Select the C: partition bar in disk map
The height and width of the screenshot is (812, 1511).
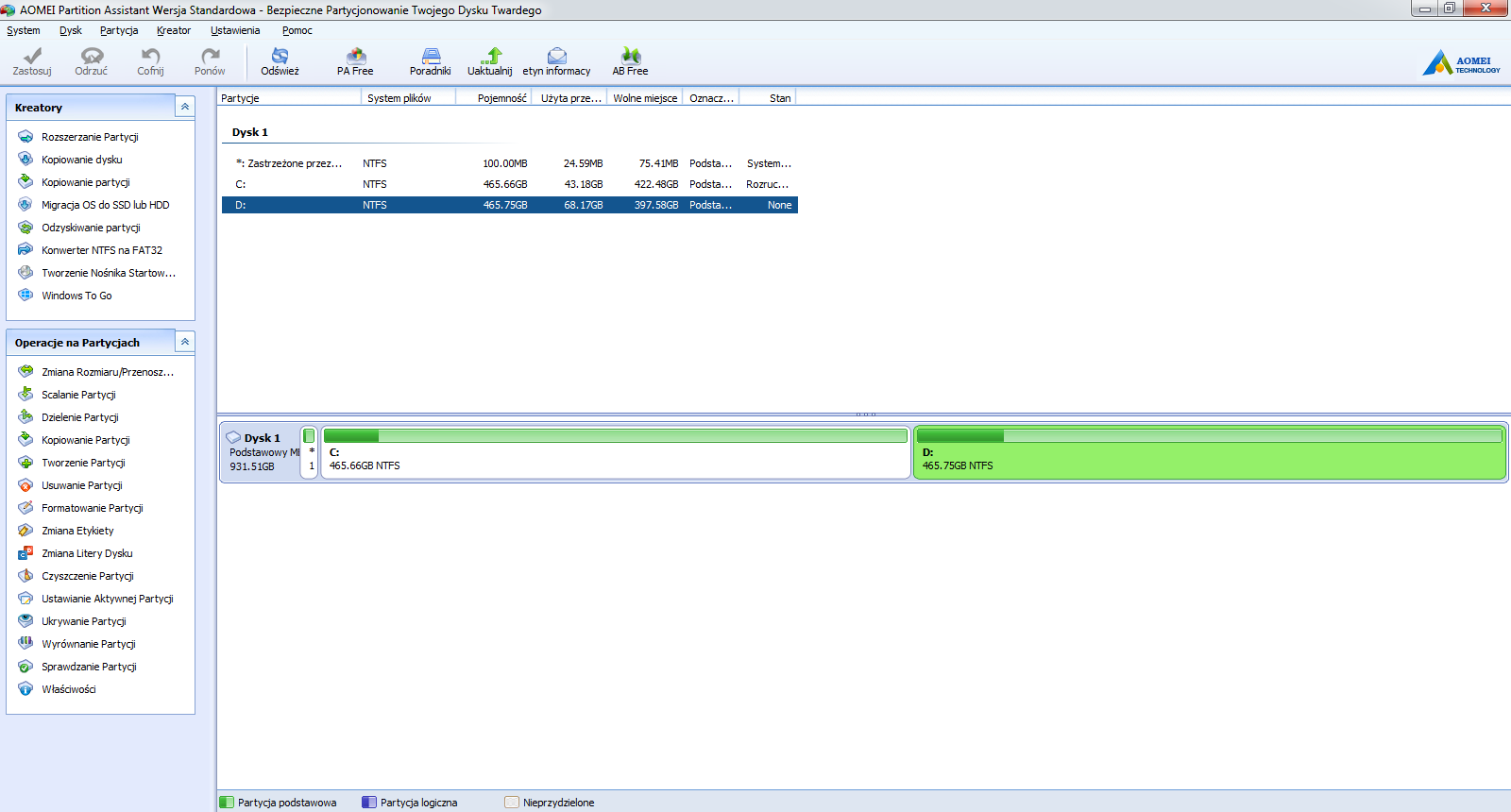(615, 452)
